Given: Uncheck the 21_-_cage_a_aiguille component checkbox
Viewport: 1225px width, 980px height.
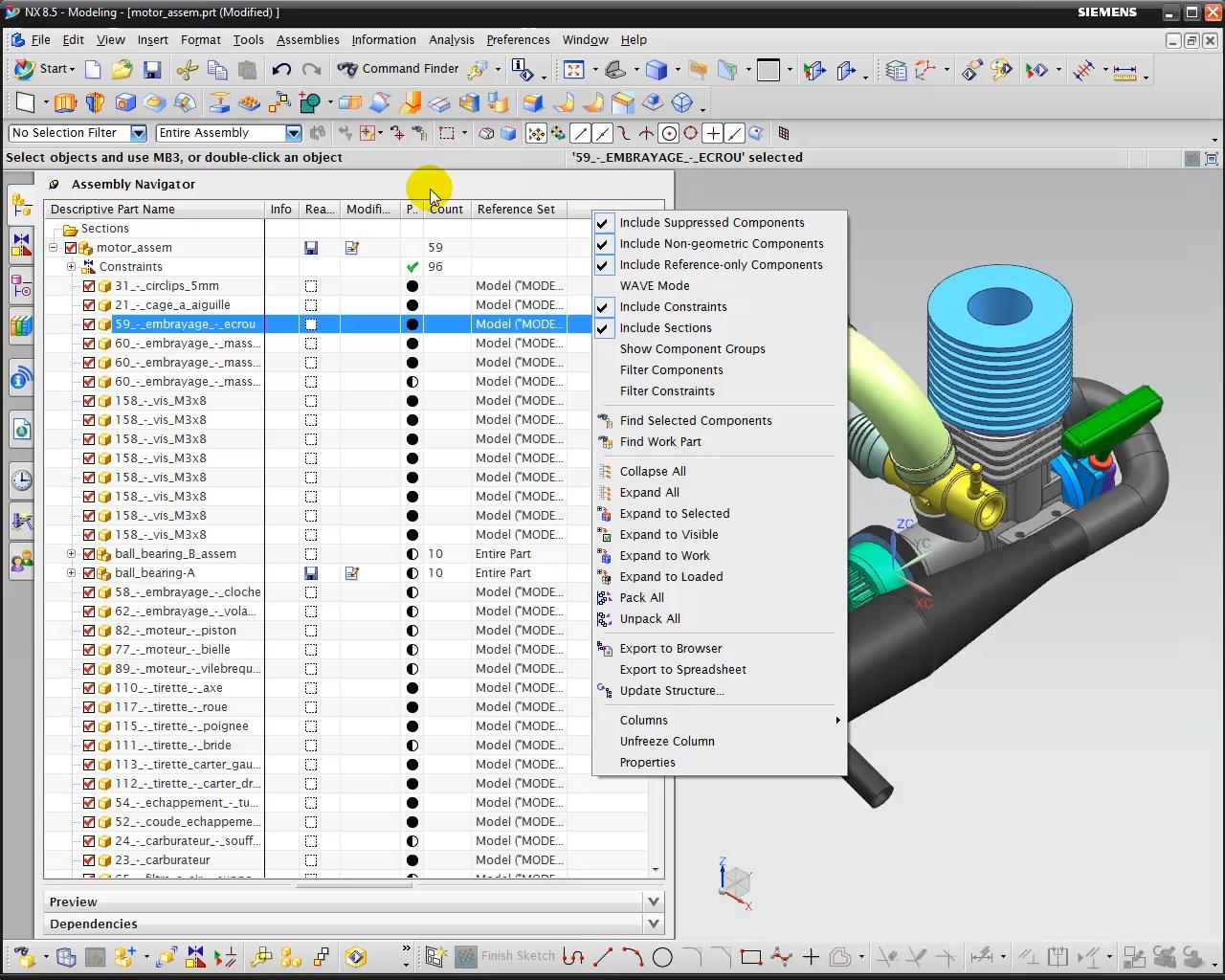Looking at the screenshot, I should tap(89, 305).
